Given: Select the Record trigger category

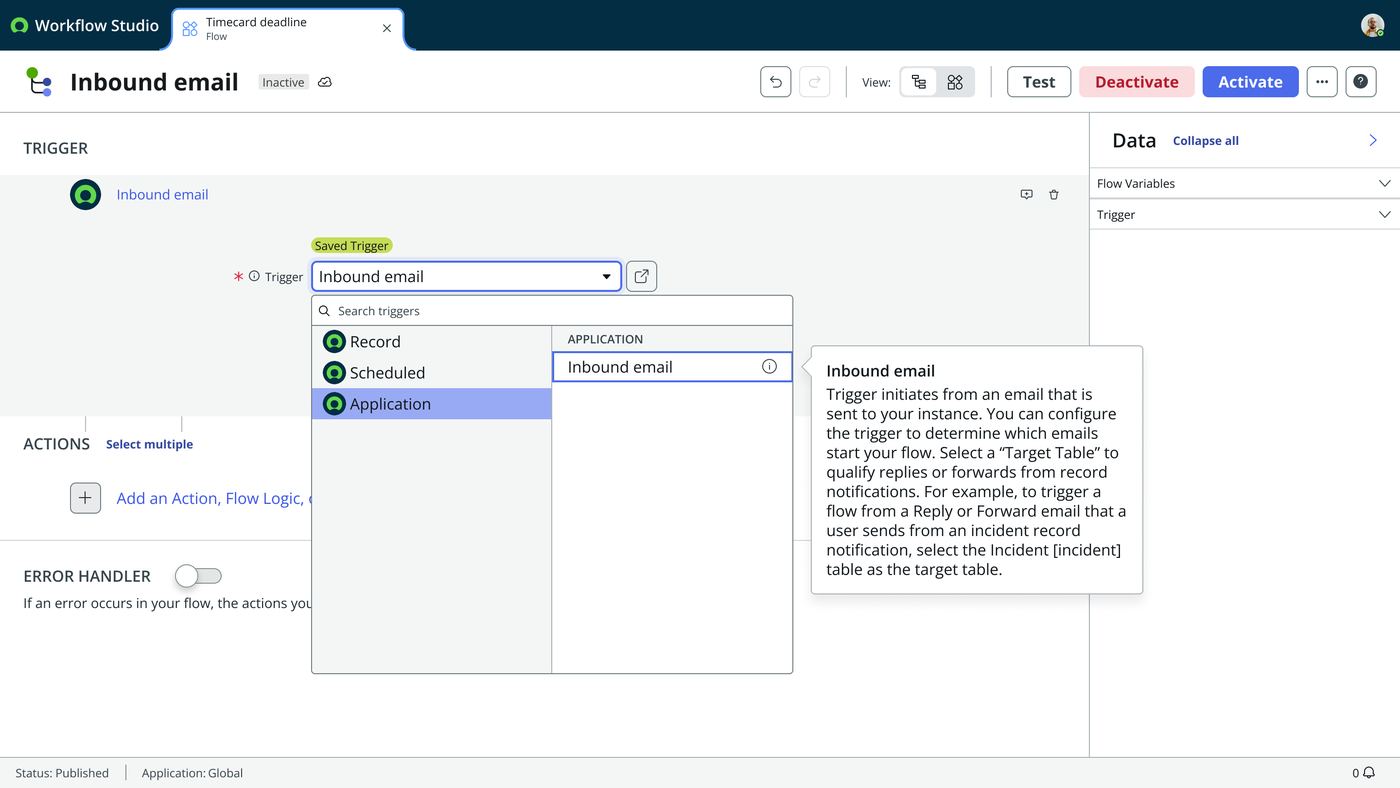Looking at the screenshot, I should (x=432, y=342).
